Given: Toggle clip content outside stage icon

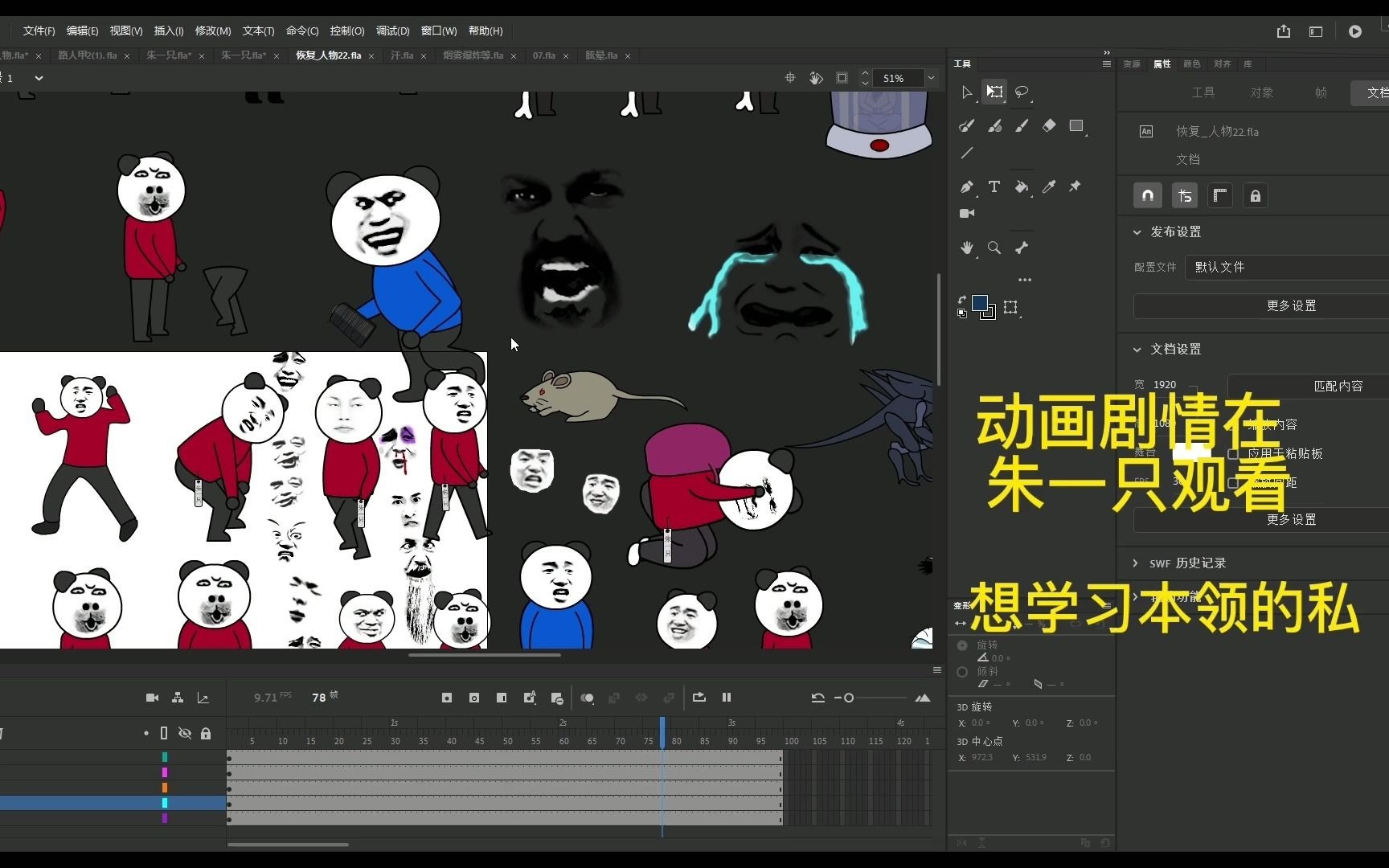Looking at the screenshot, I should click(842, 78).
